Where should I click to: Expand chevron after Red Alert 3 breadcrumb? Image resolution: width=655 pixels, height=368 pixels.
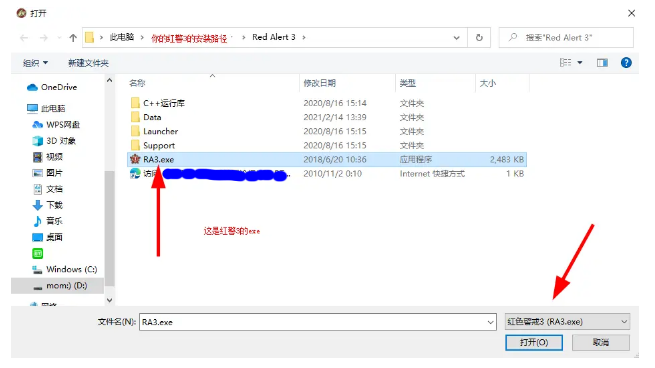coord(304,38)
